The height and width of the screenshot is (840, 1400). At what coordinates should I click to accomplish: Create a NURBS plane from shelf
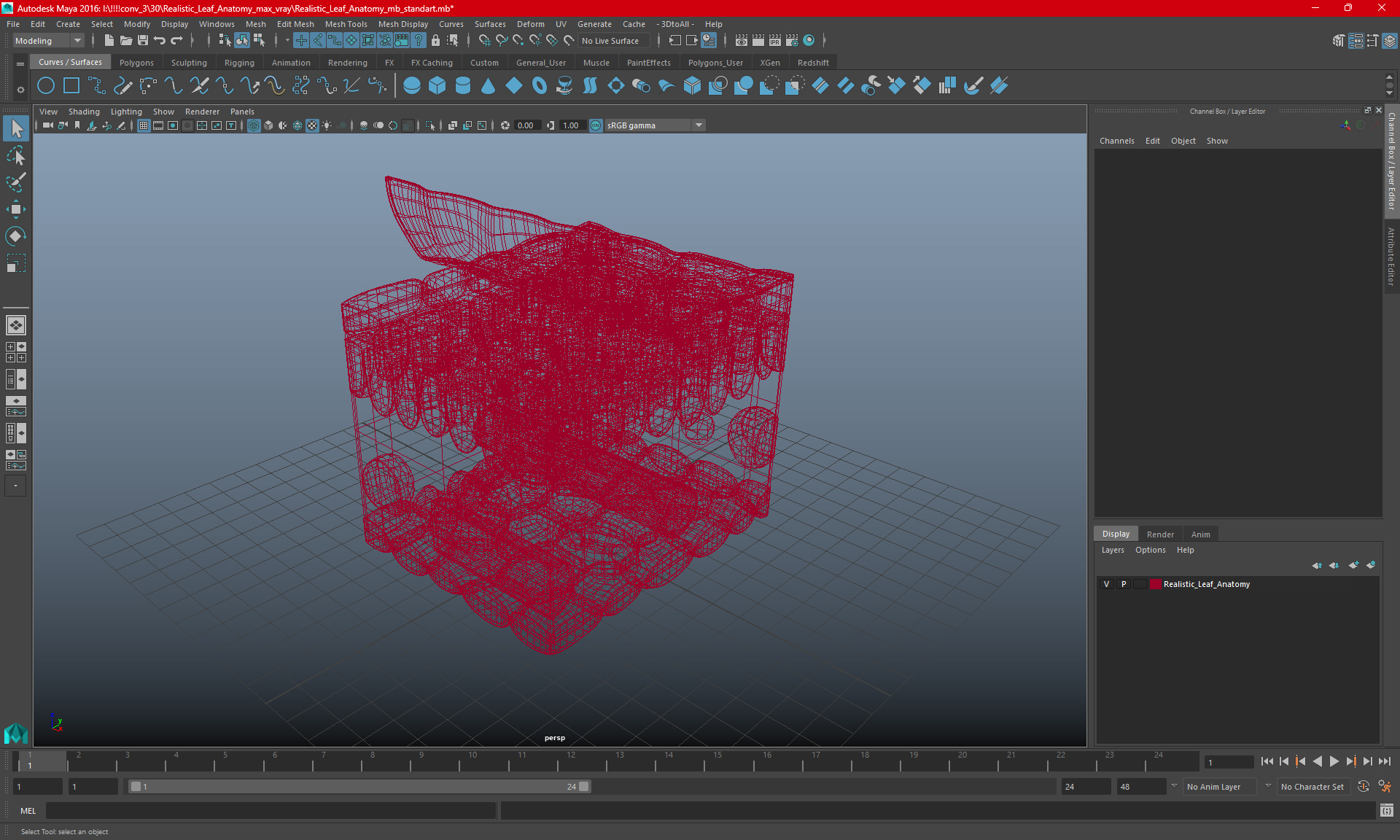click(x=514, y=86)
